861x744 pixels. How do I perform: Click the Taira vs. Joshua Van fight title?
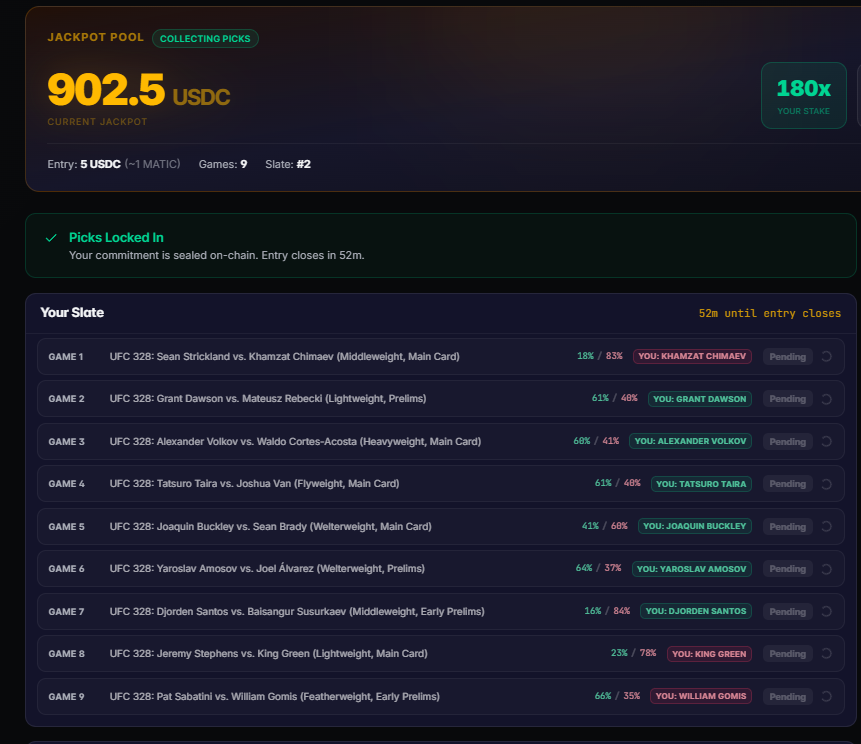click(254, 484)
